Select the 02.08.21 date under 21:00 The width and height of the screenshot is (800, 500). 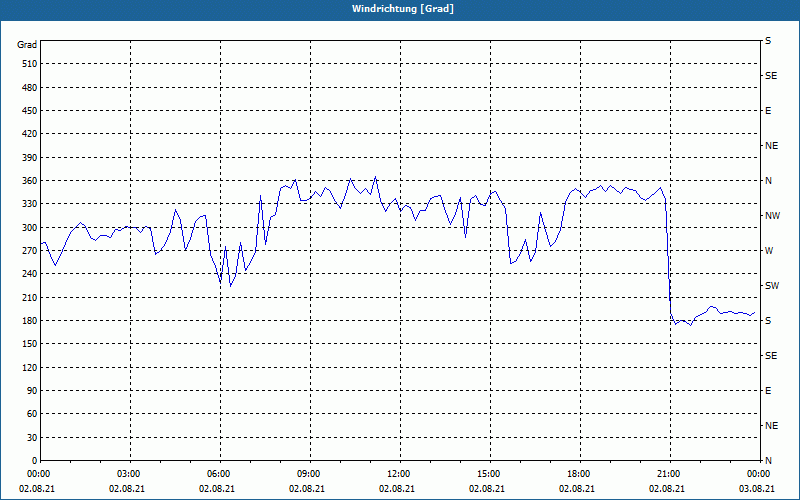(x=667, y=488)
